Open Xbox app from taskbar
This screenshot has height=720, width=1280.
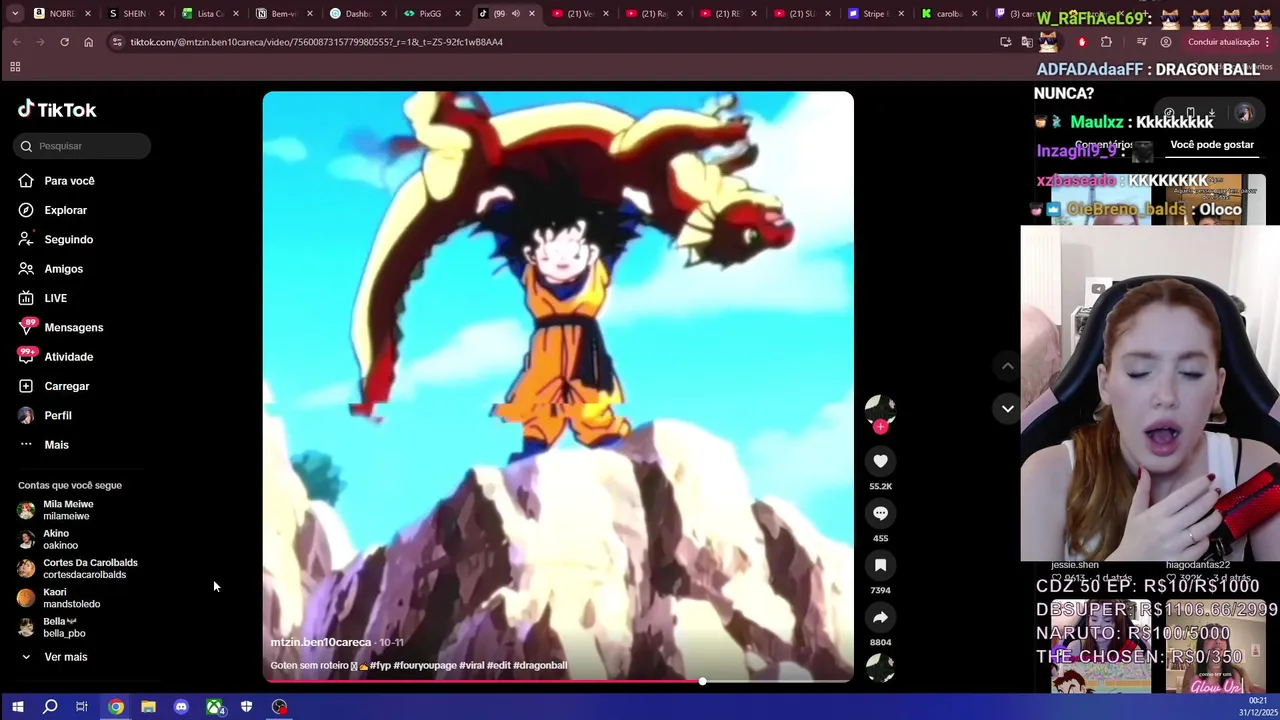(x=214, y=707)
